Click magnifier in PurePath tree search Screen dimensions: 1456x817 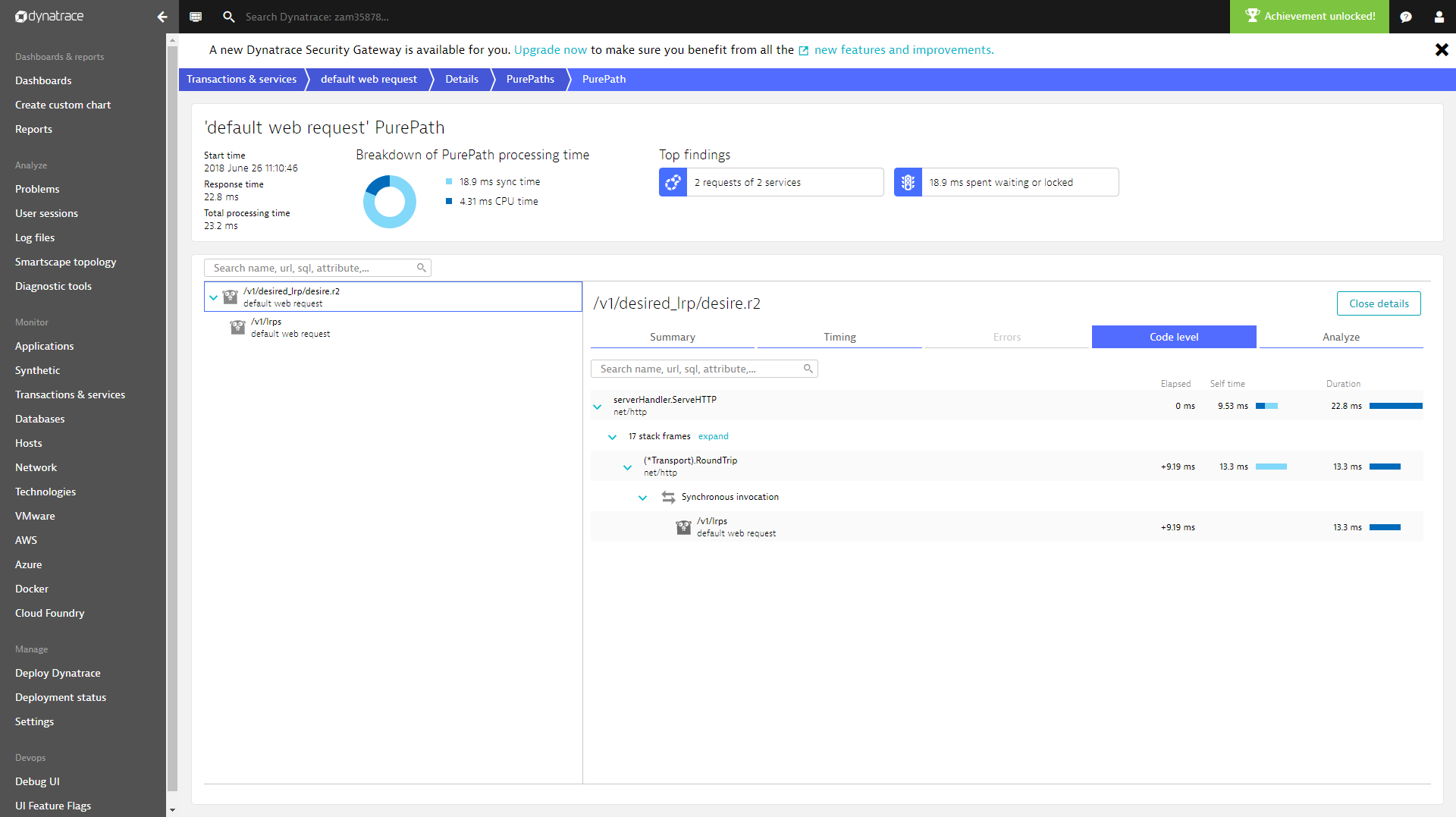(422, 268)
